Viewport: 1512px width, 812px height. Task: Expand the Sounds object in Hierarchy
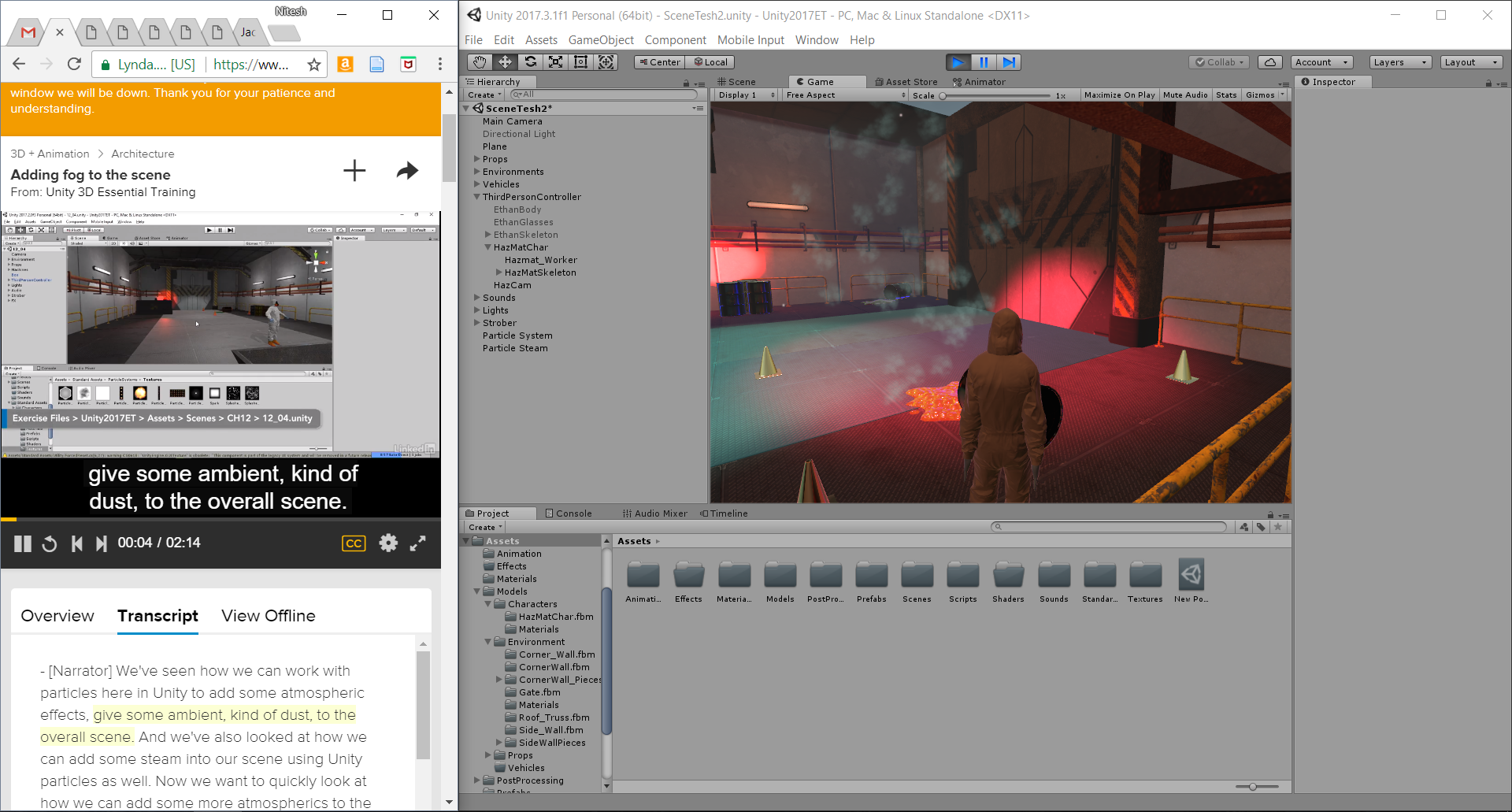coord(476,298)
